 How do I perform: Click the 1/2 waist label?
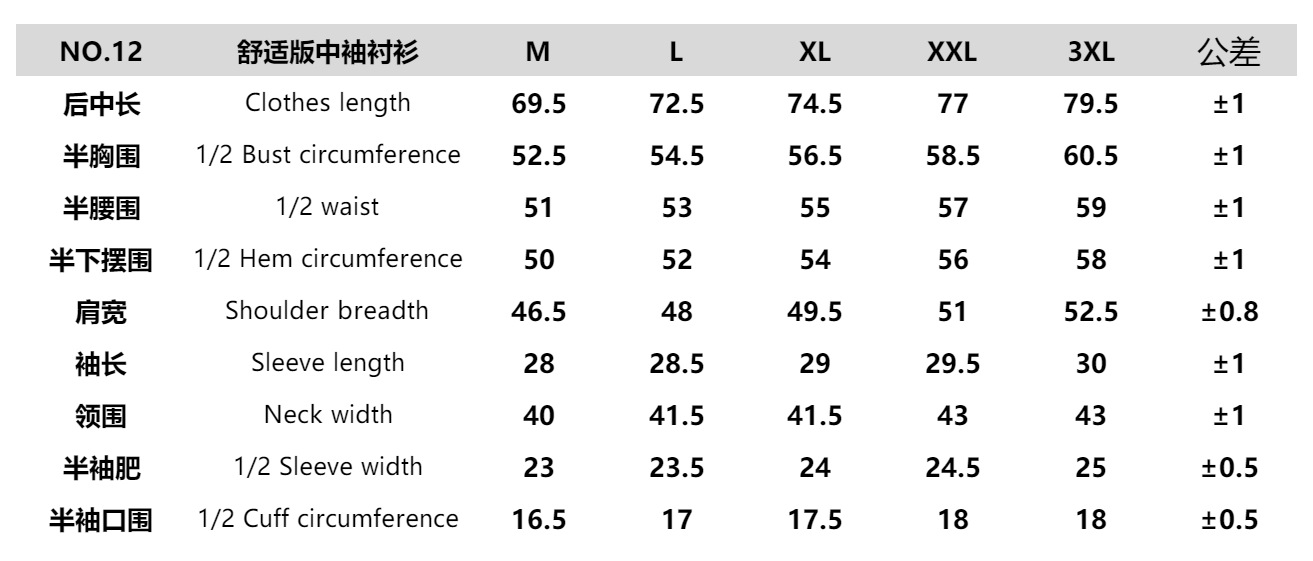pos(328,208)
